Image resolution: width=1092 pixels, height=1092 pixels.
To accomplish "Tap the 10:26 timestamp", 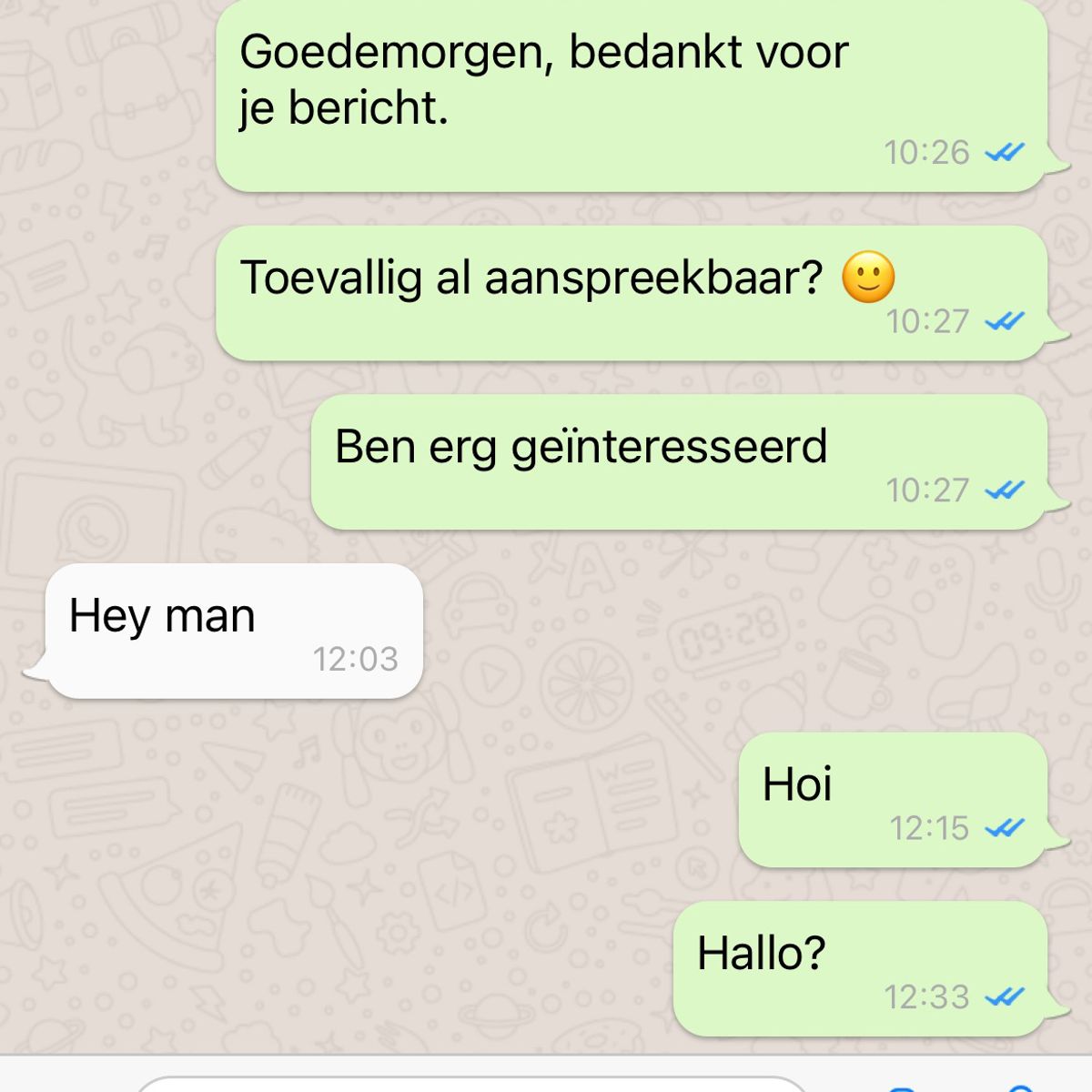I will 927,152.
